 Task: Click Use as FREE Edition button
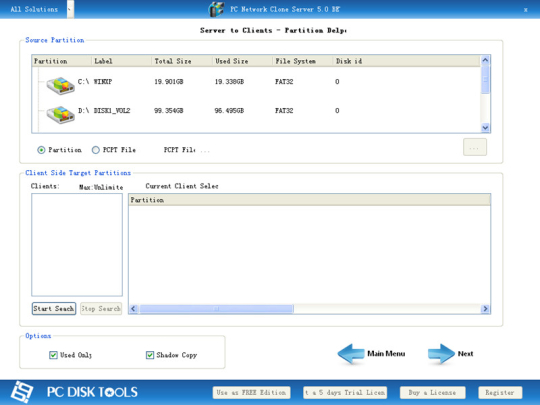(251, 393)
